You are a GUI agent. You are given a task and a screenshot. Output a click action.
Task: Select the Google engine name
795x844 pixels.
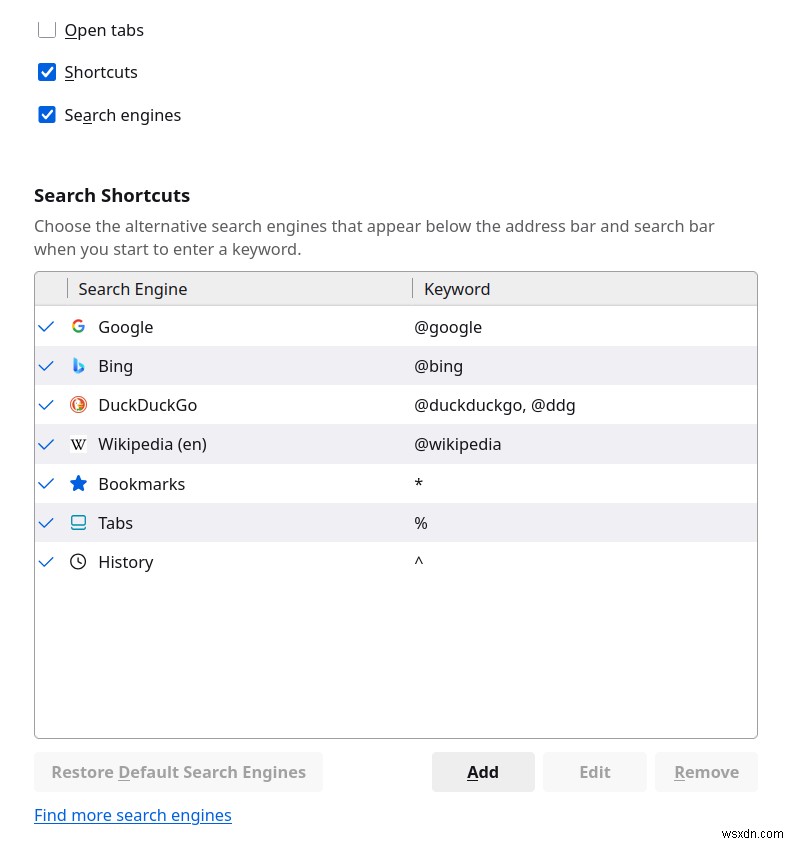(x=126, y=327)
